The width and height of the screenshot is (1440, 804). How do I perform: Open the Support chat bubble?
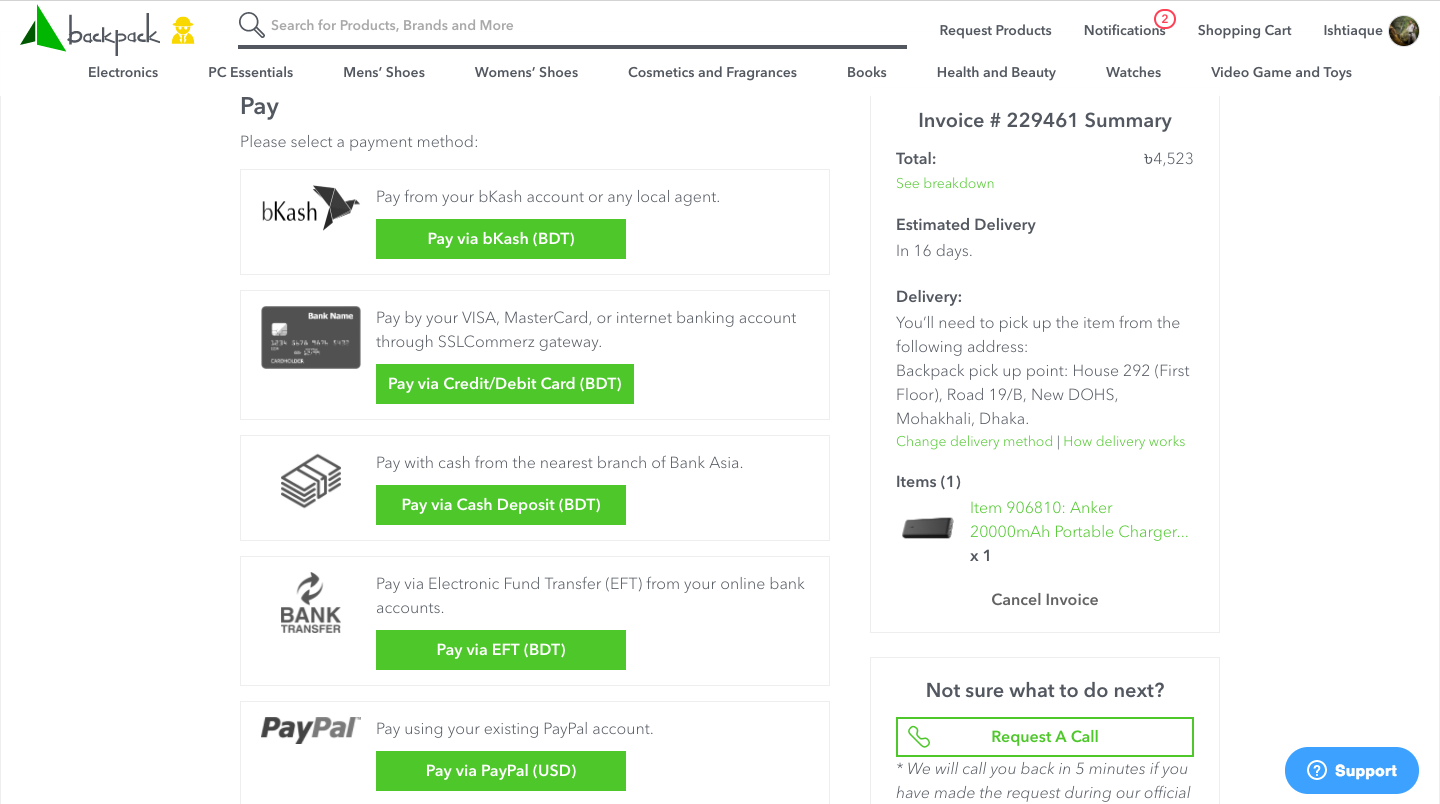point(1352,770)
